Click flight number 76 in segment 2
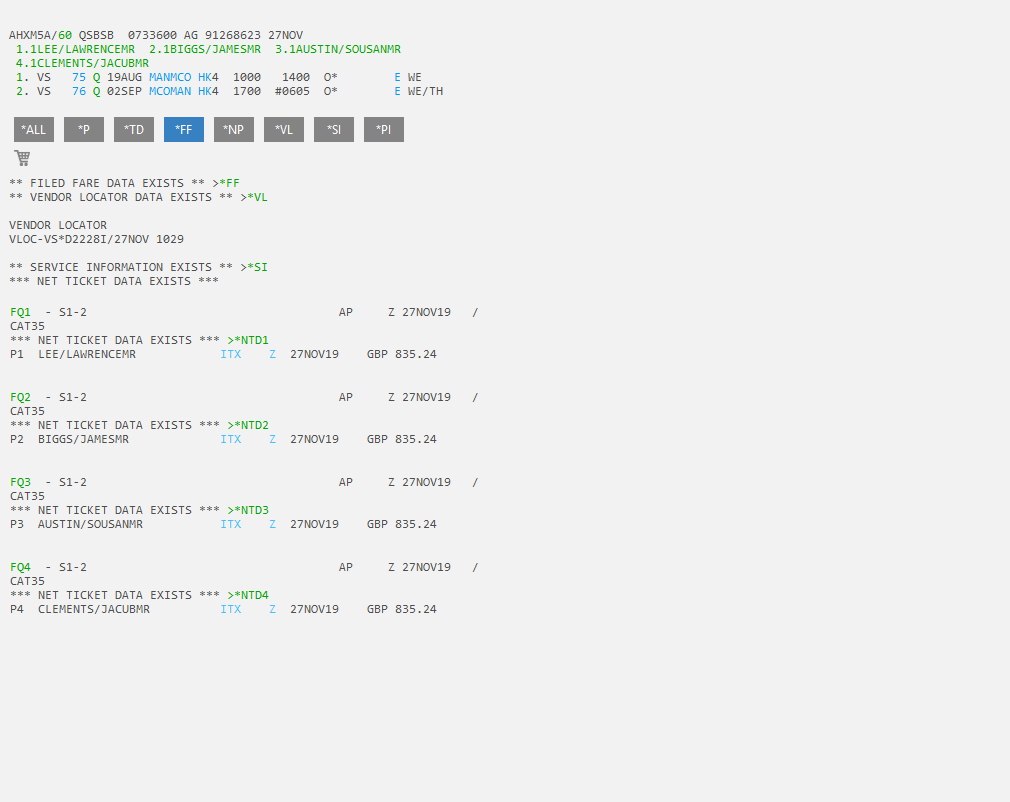Screen dimensions: 1010x802 point(79,91)
